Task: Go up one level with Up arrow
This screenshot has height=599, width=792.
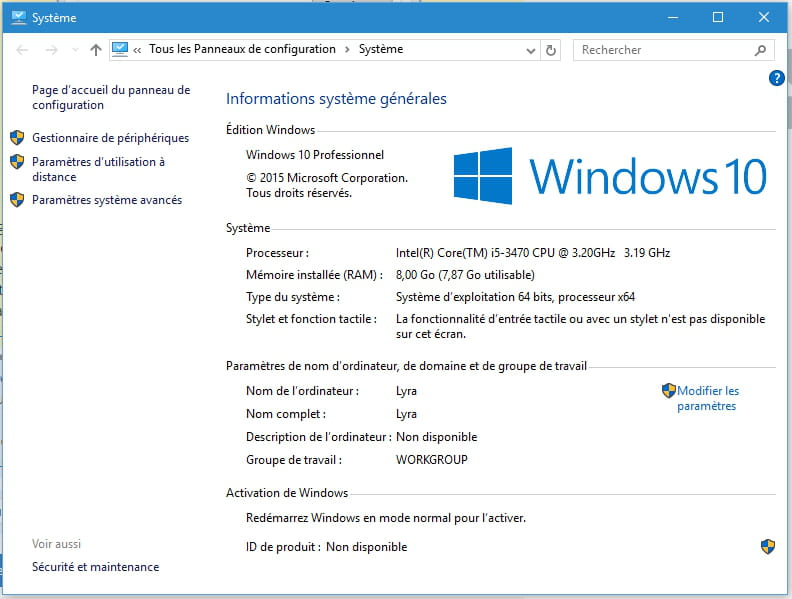Action: pos(95,50)
